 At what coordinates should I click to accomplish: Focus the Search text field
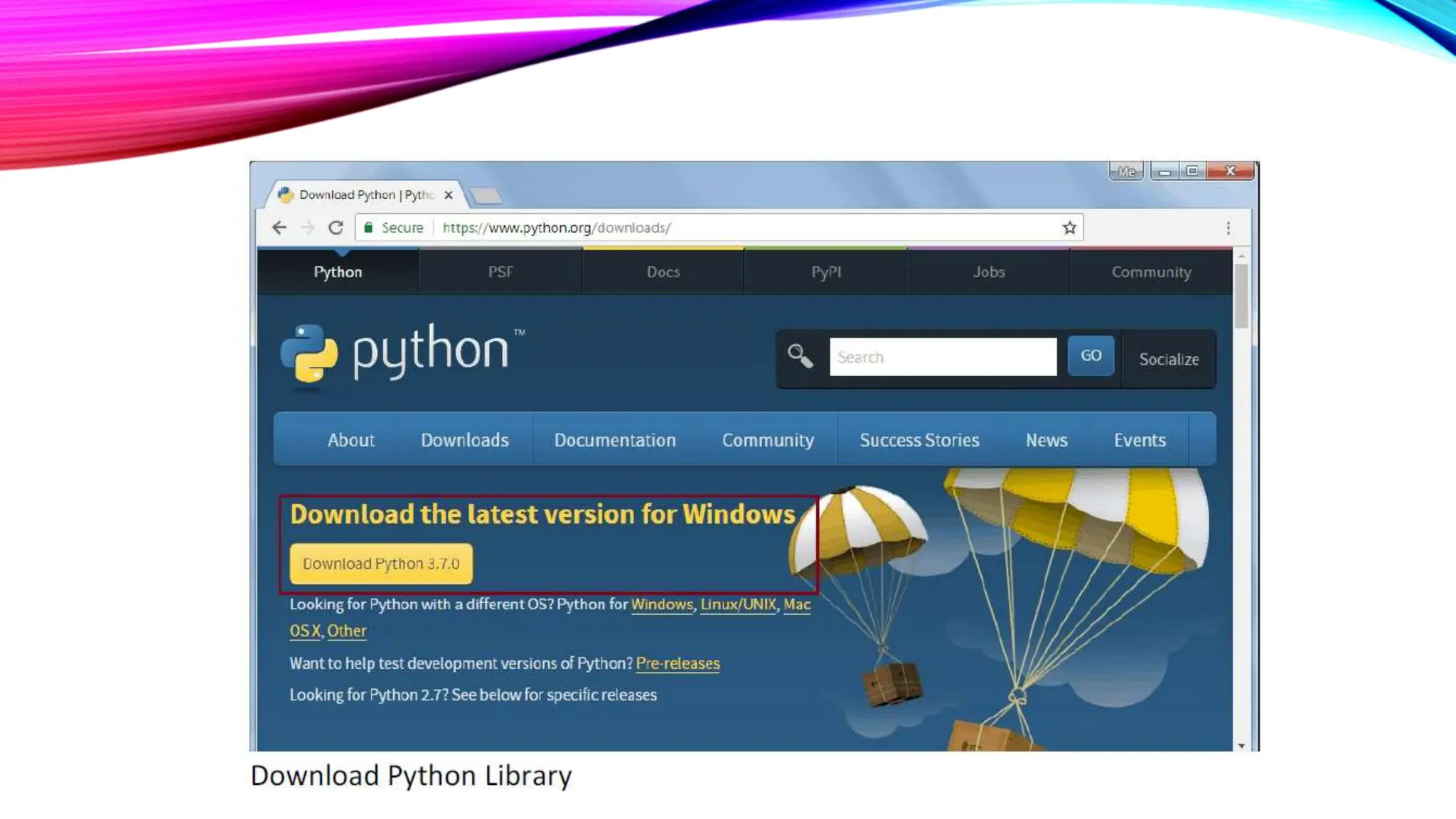tap(943, 357)
